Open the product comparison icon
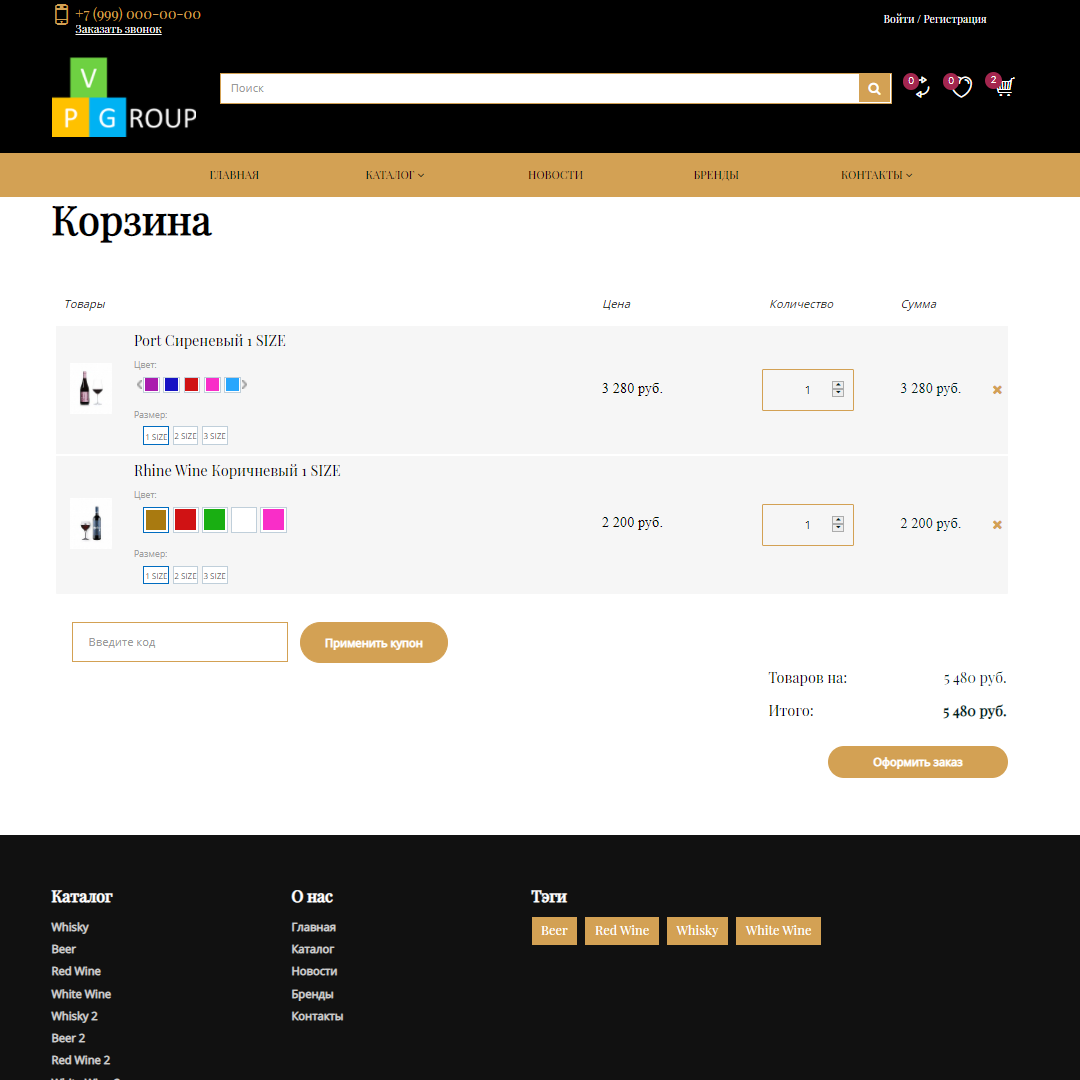Viewport: 1080px width, 1080px height. tap(921, 88)
